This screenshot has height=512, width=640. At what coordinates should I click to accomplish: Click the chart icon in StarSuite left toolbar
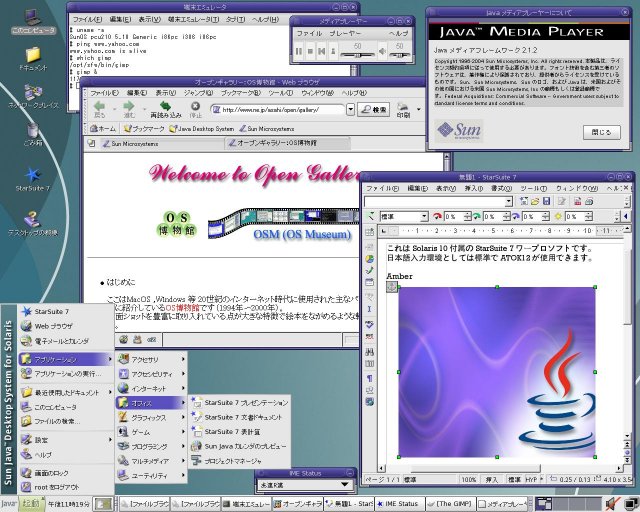[x=370, y=259]
